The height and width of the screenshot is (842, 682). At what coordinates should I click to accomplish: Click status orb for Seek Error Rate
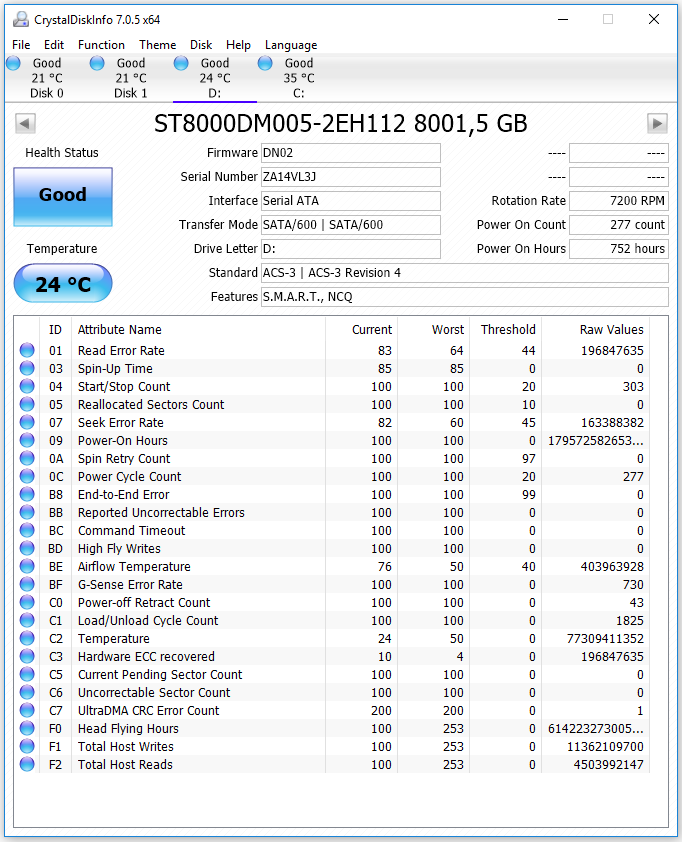click(x=27, y=422)
